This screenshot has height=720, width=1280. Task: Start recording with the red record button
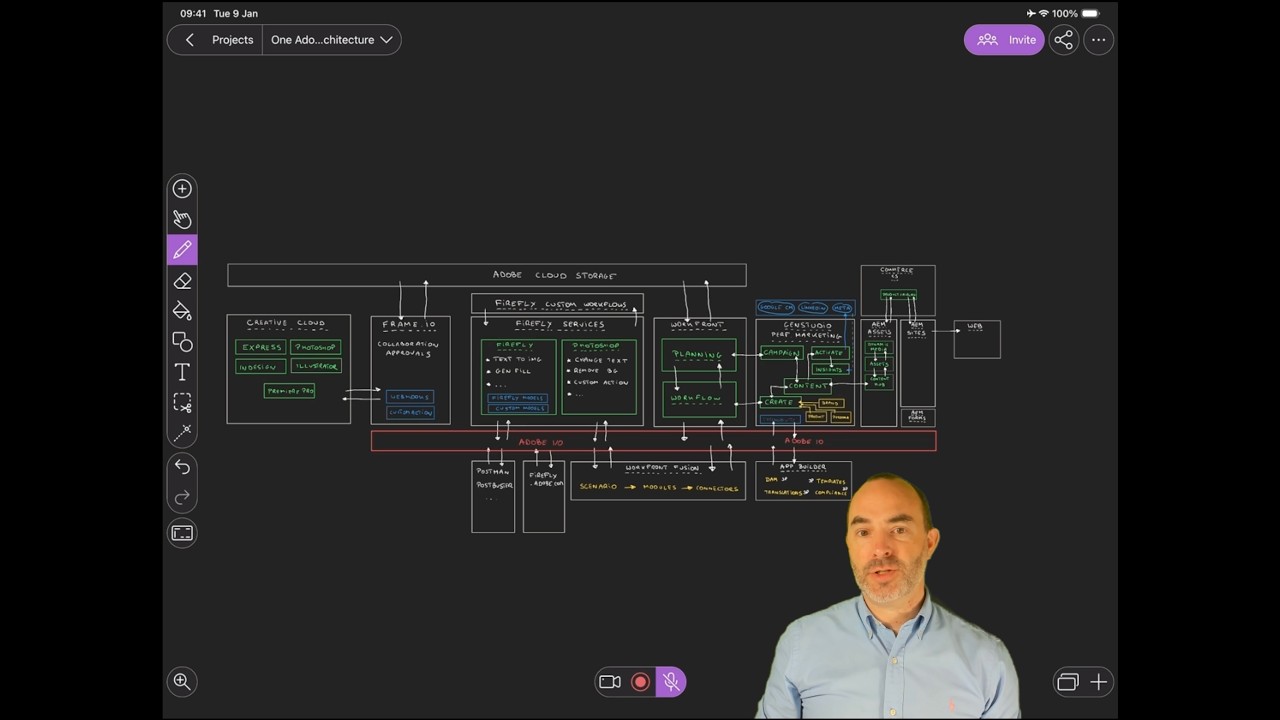click(641, 682)
